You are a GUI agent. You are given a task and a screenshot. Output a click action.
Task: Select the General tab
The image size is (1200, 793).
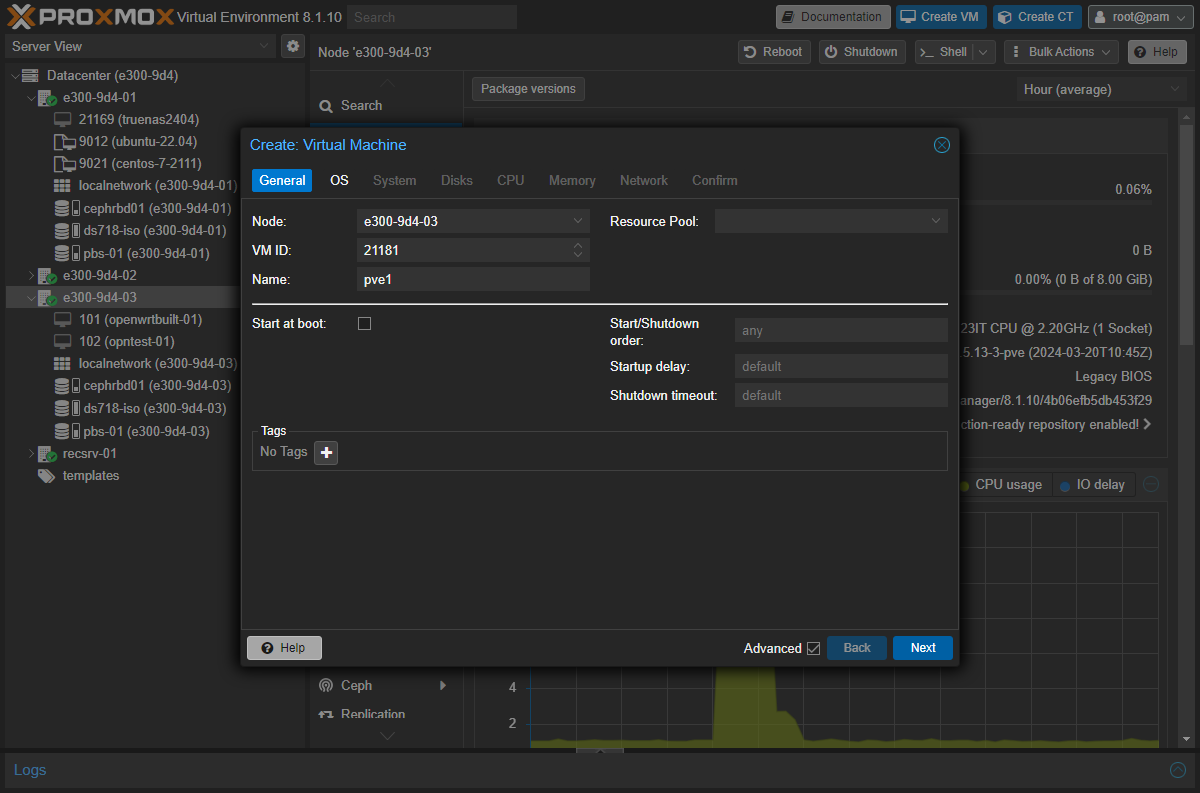(282, 180)
